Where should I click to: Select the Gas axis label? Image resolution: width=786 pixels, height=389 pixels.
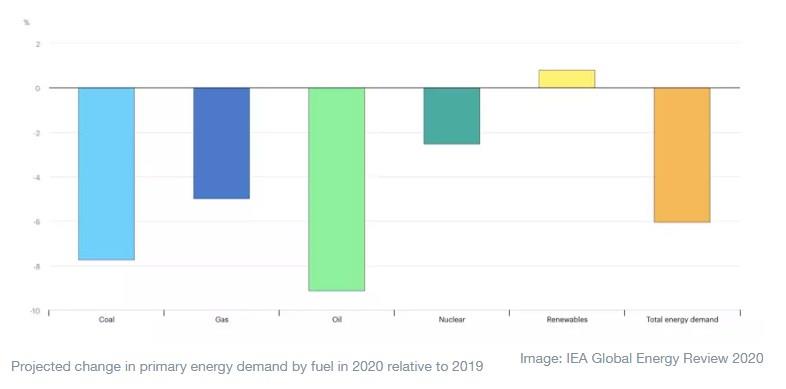click(x=222, y=319)
